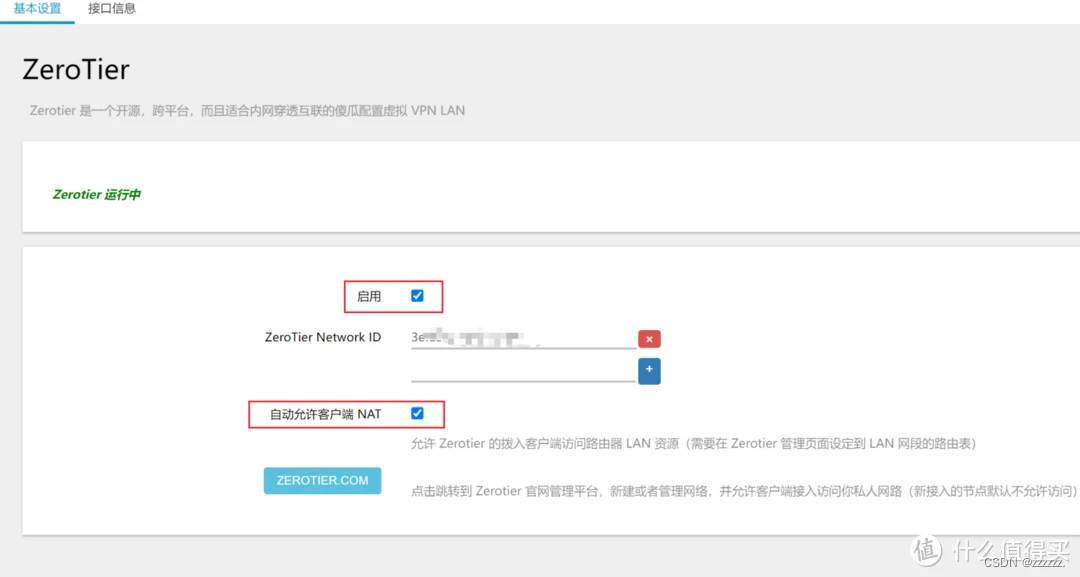Add a new Network ID with plus button
This screenshot has height=577, width=1080.
pos(649,370)
